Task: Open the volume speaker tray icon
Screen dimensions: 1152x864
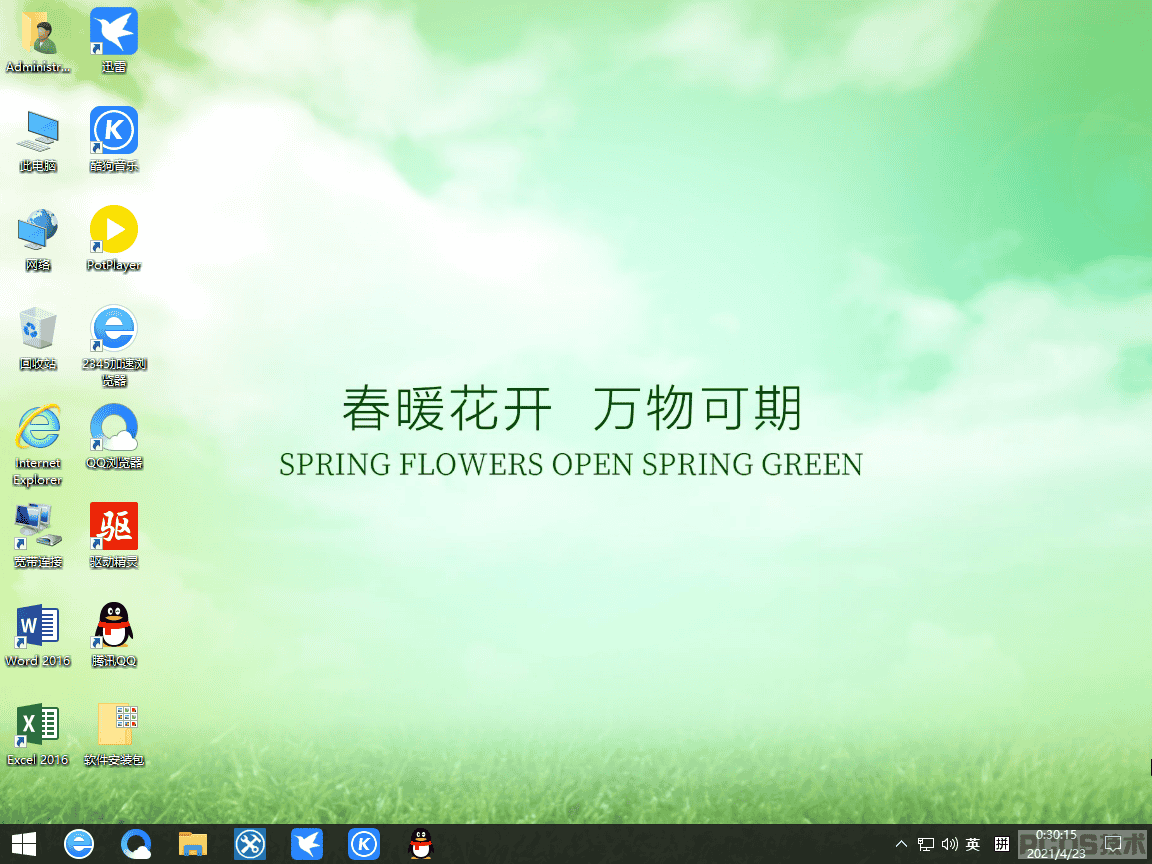Action: point(949,844)
